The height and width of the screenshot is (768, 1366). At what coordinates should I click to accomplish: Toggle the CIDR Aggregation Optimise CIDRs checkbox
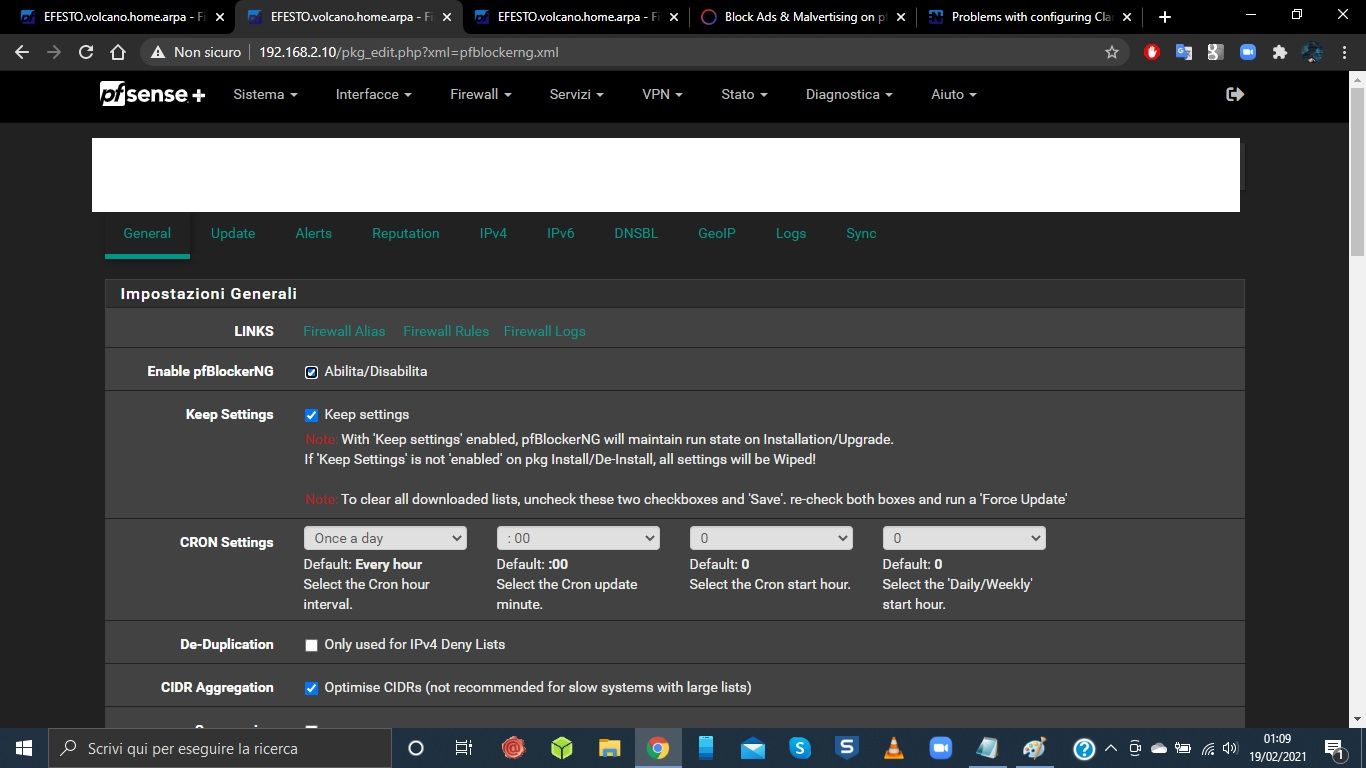[x=311, y=688]
